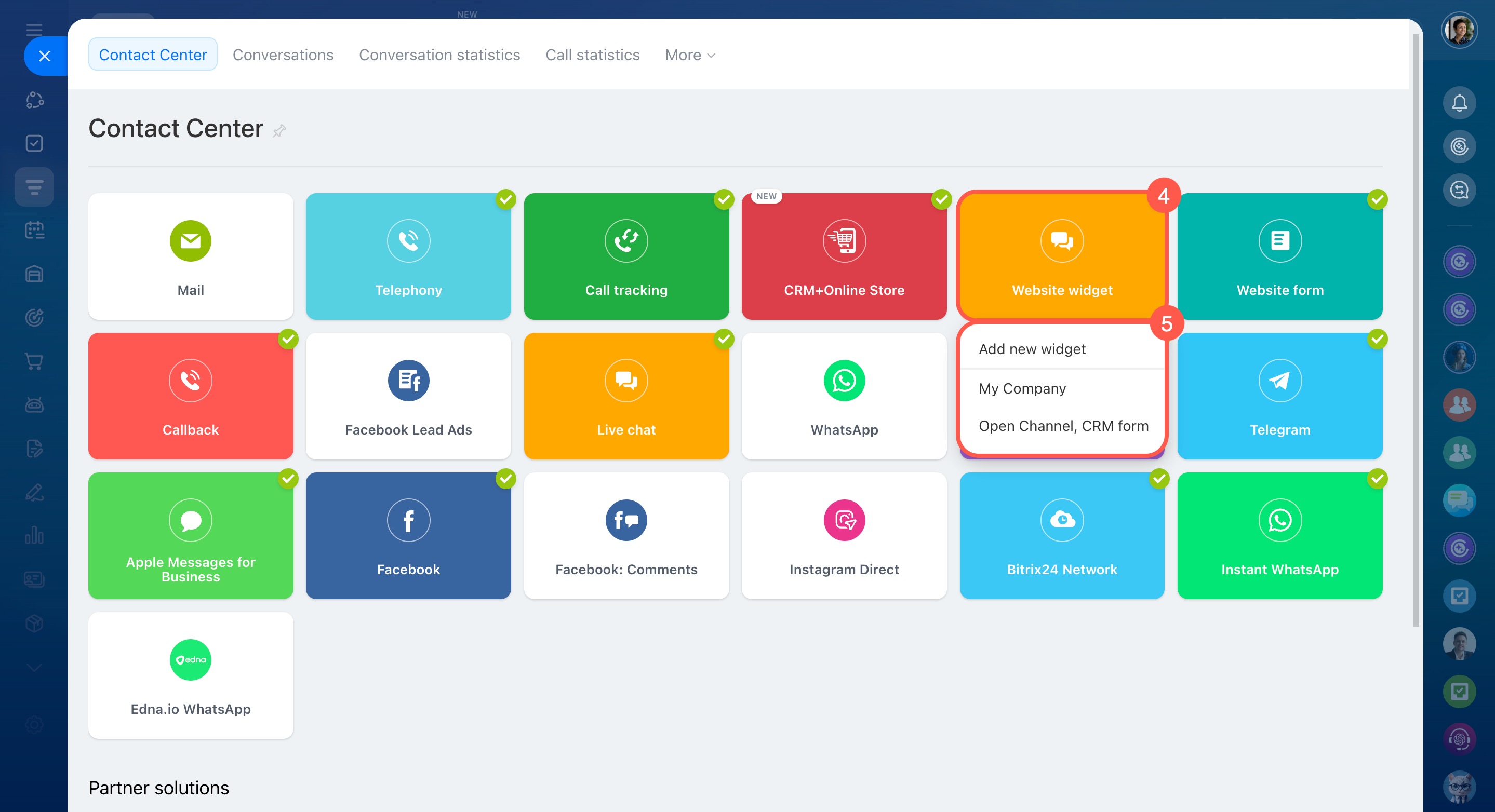1495x812 pixels.
Task: Choose Add new widget menu option
Action: [1032, 349]
